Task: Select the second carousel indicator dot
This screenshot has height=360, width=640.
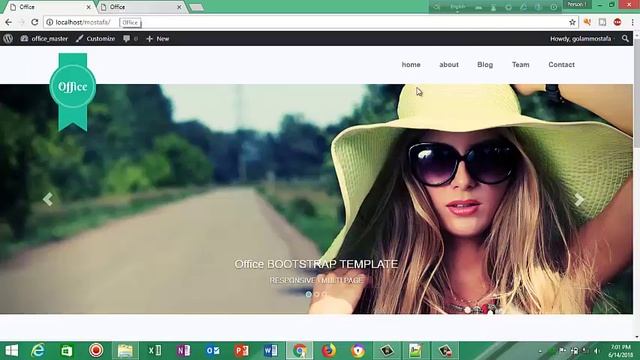Action: [317, 294]
